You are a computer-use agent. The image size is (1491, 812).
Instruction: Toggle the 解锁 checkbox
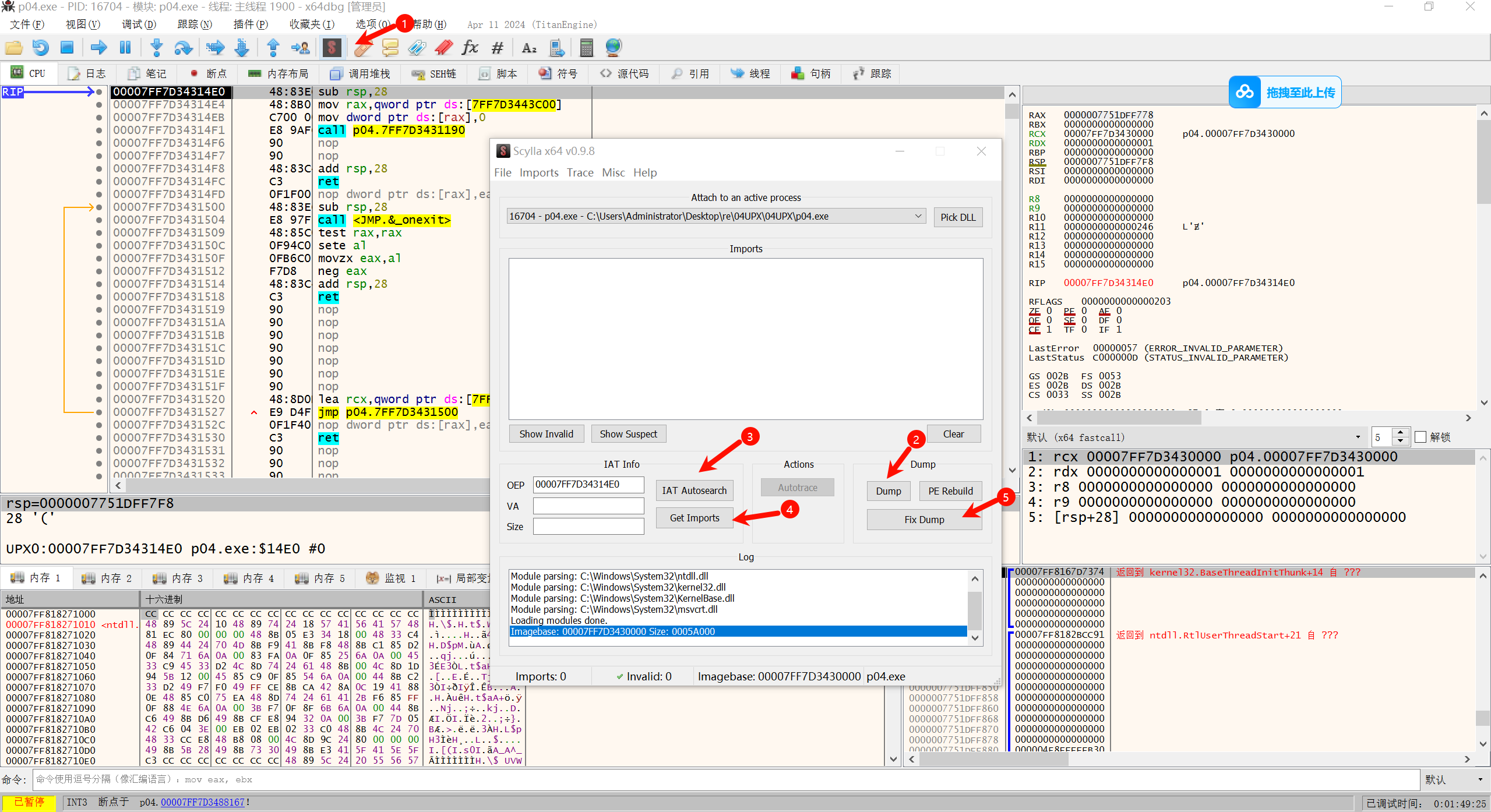(1420, 437)
